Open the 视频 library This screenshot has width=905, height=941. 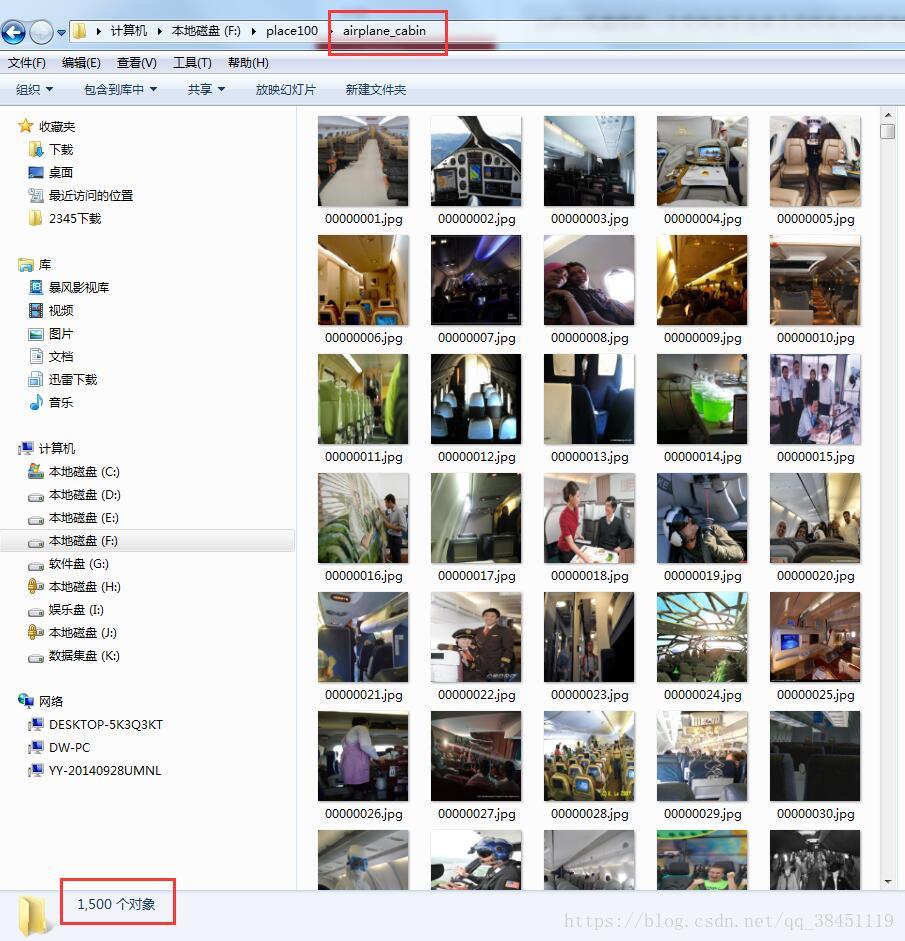click(x=60, y=310)
